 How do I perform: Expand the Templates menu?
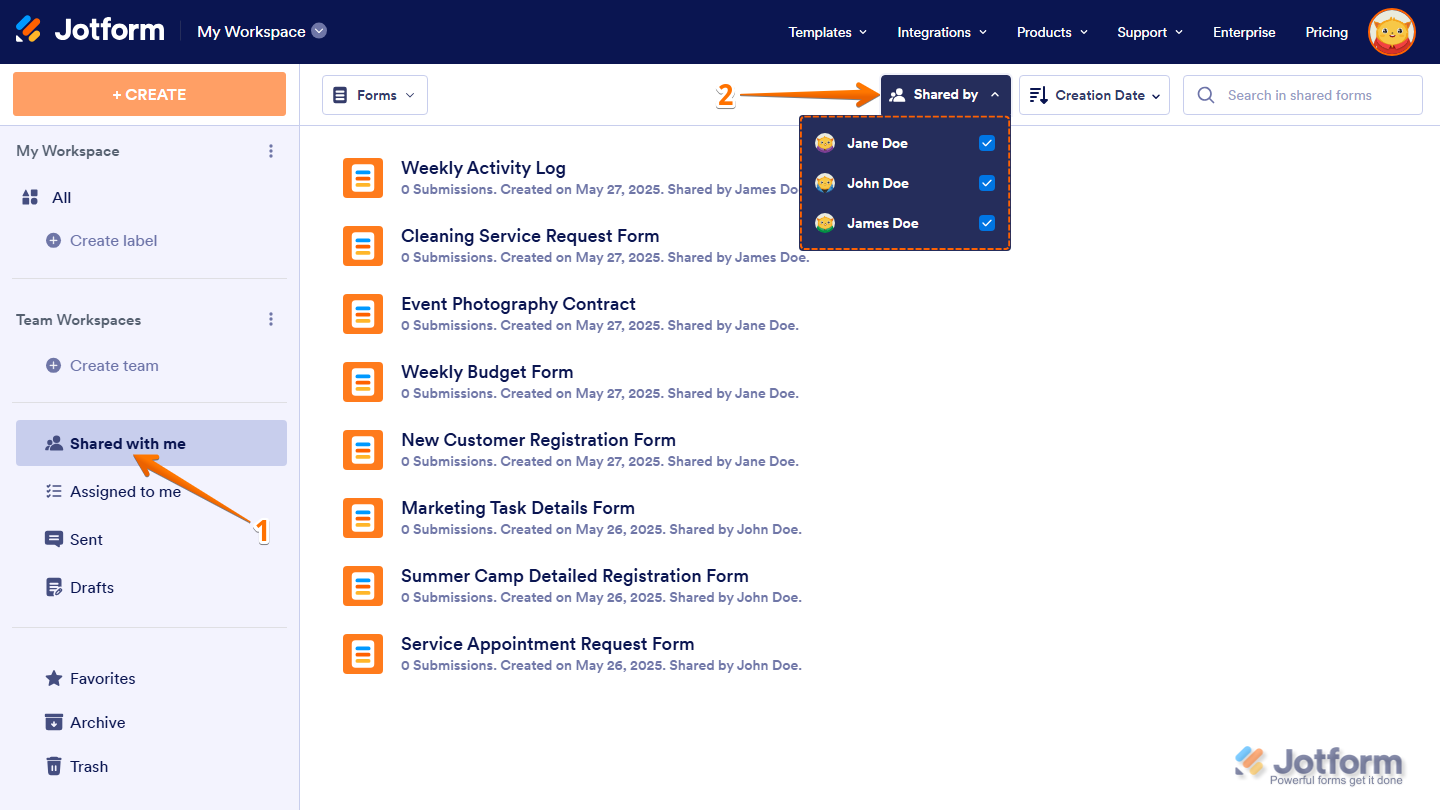pos(828,32)
